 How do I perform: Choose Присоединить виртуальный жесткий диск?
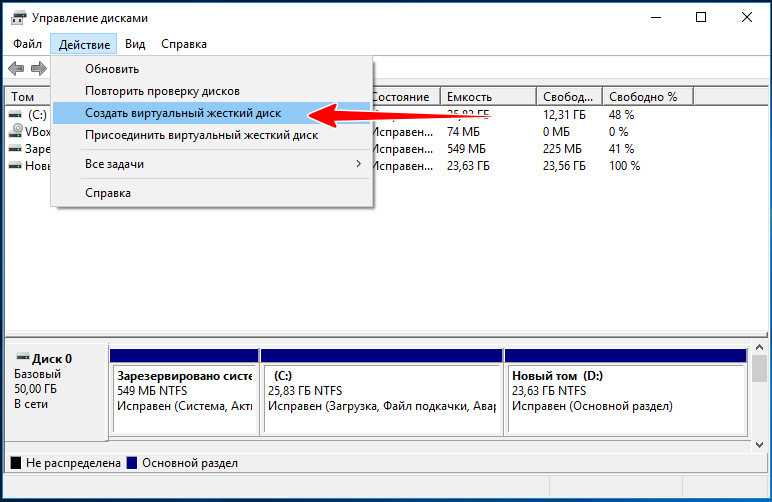pyautogui.click(x=212, y=135)
